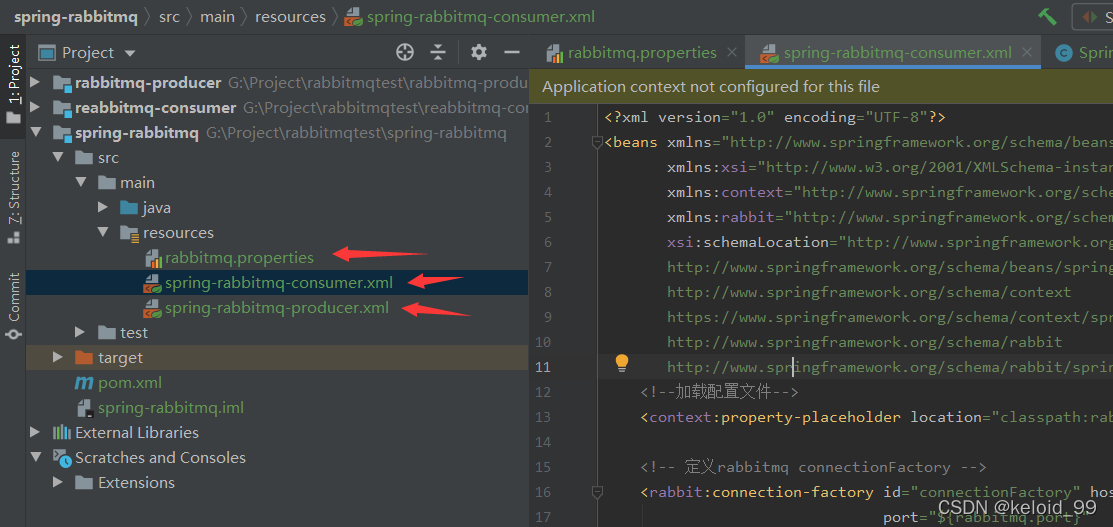Screen dimensions: 1113x527
Task: Click the Collapse All icon in Project panel
Action: tap(439, 52)
